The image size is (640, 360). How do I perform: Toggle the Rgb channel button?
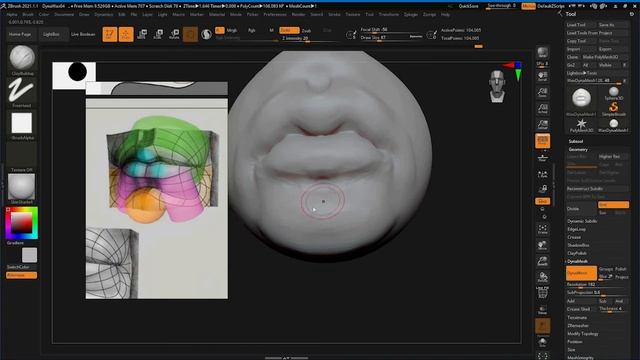click(252, 31)
